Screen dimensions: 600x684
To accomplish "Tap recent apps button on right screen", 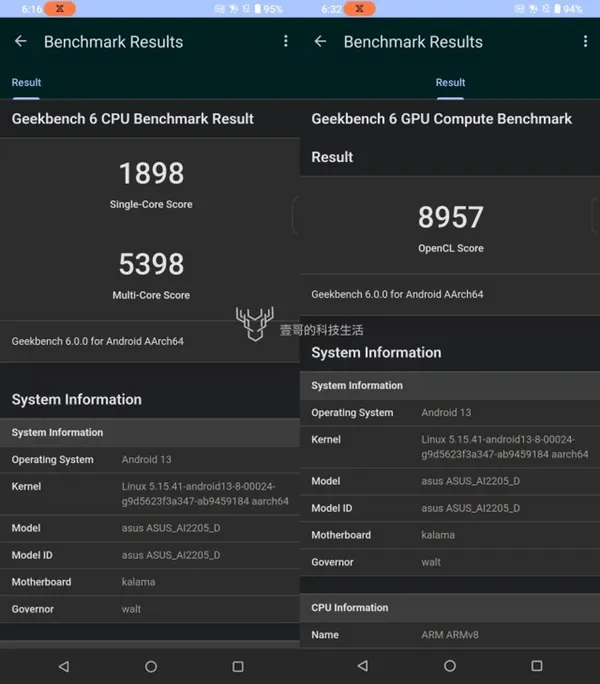I will pos(537,665).
